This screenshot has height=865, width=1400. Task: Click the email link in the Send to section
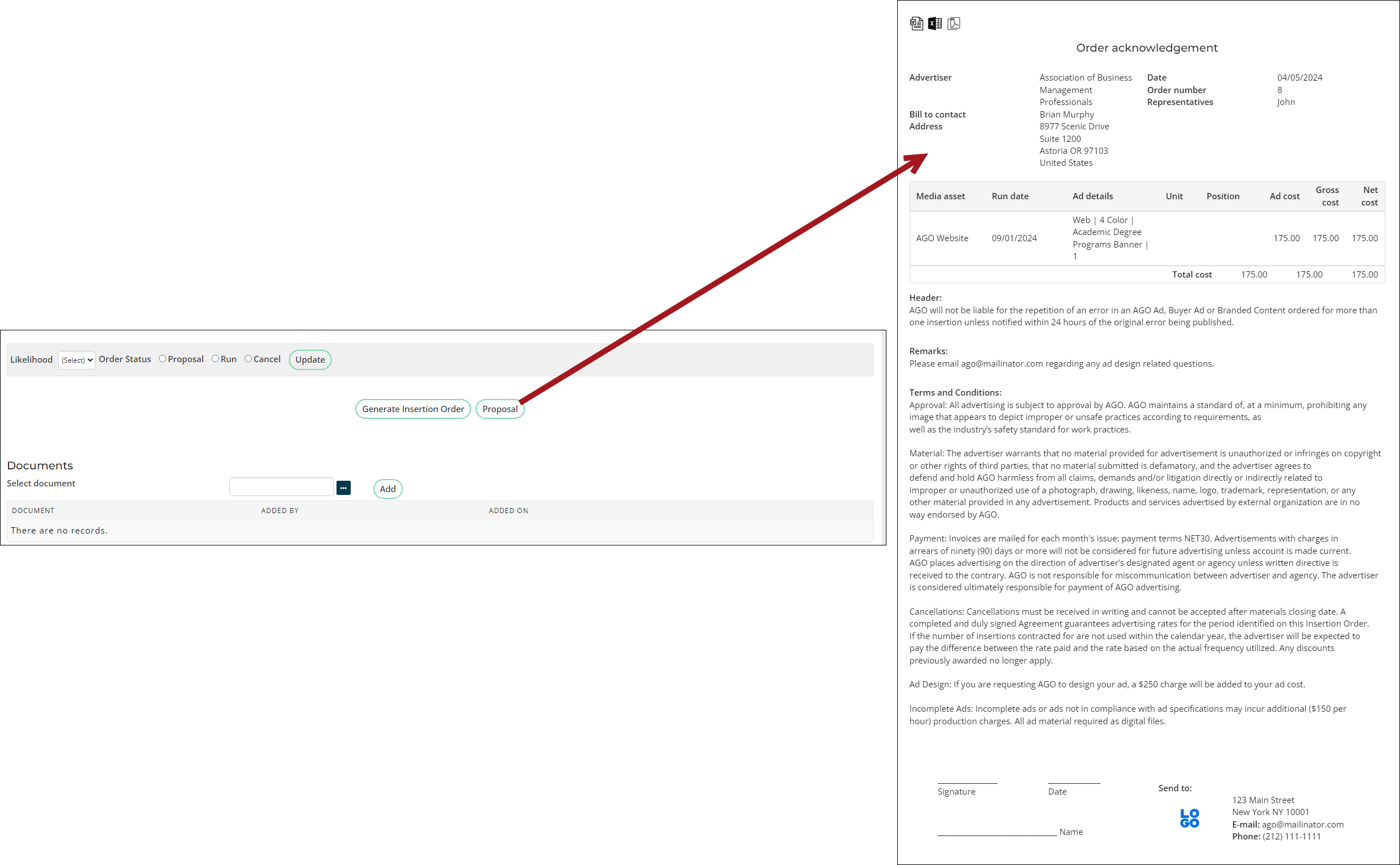pyautogui.click(x=1302, y=824)
